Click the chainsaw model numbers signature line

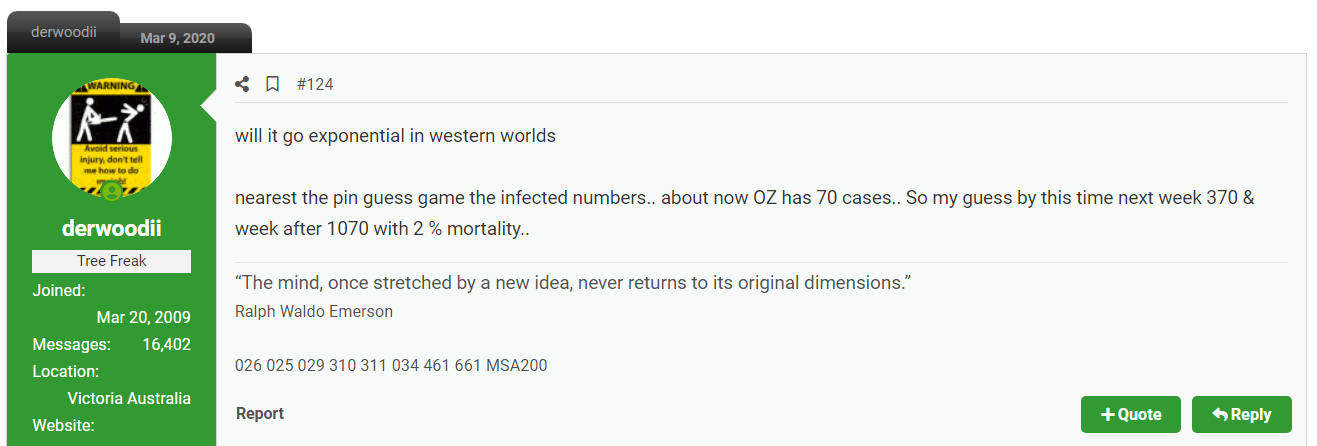pos(391,365)
